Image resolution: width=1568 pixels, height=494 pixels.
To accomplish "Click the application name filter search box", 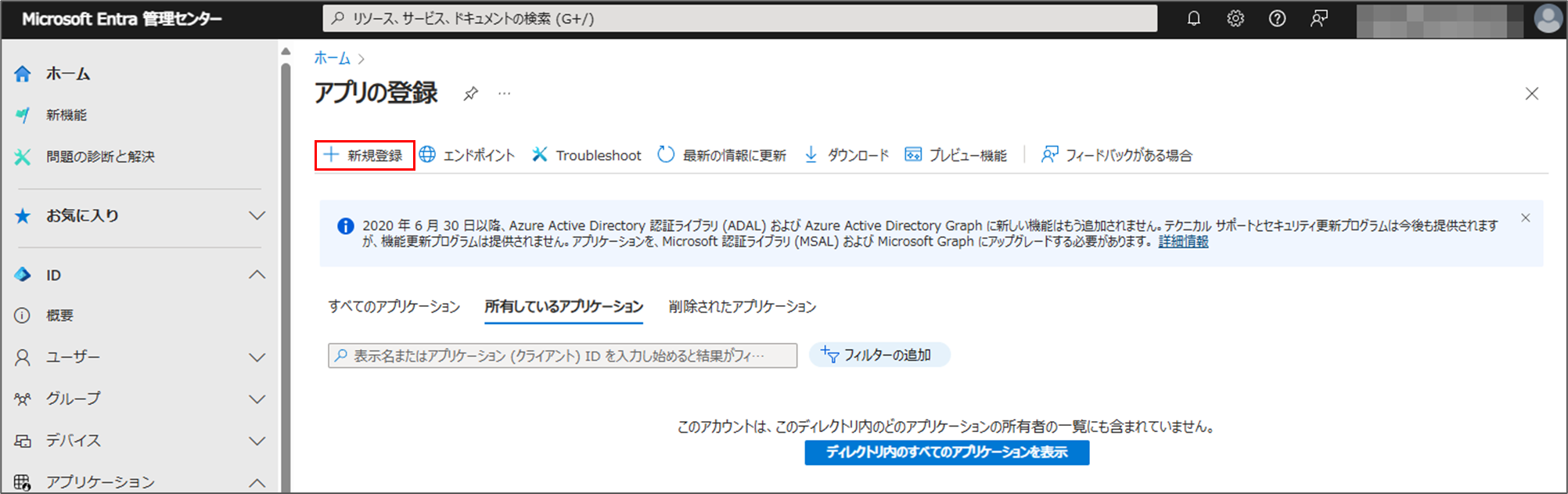I will [563, 355].
